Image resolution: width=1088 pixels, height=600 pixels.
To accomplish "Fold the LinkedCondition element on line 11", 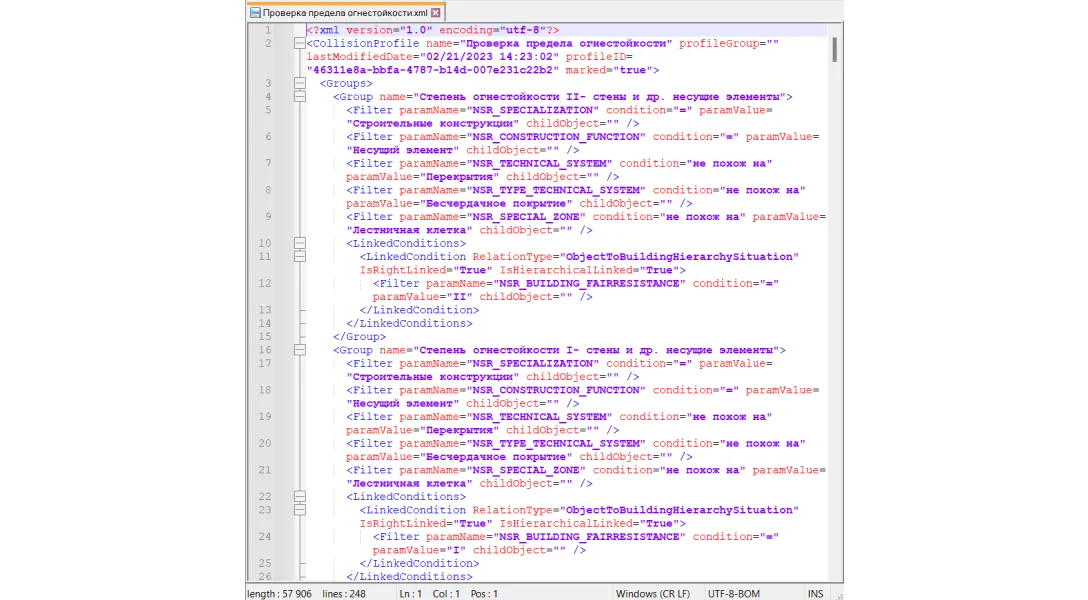I will [299, 257].
